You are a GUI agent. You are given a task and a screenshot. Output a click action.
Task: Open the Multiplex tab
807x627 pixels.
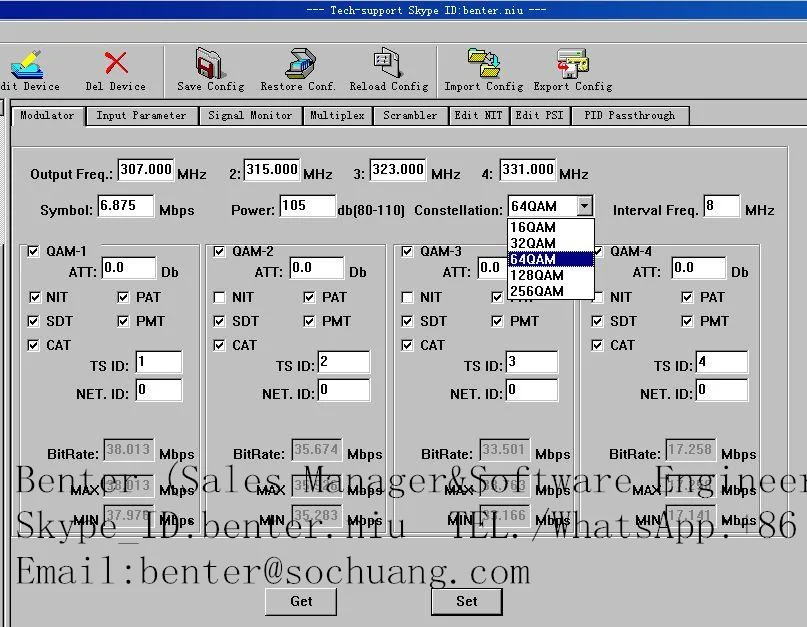(x=338, y=115)
